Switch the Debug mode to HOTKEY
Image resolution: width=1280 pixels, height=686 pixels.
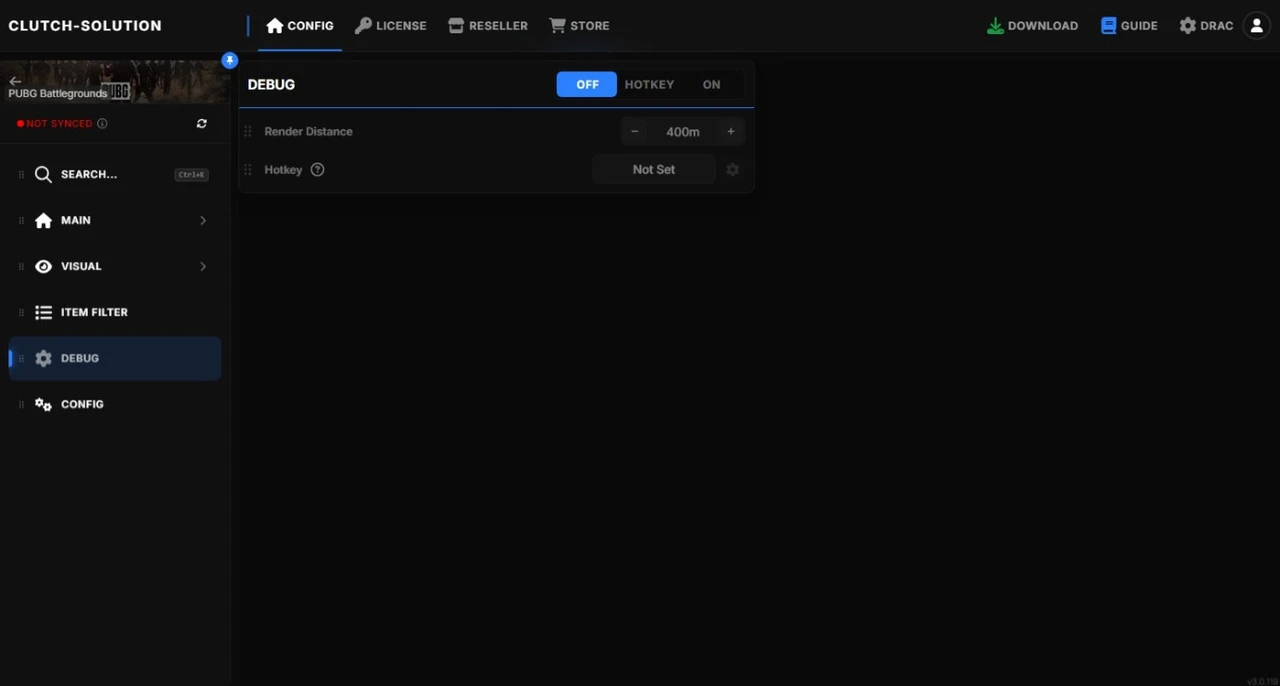point(649,85)
